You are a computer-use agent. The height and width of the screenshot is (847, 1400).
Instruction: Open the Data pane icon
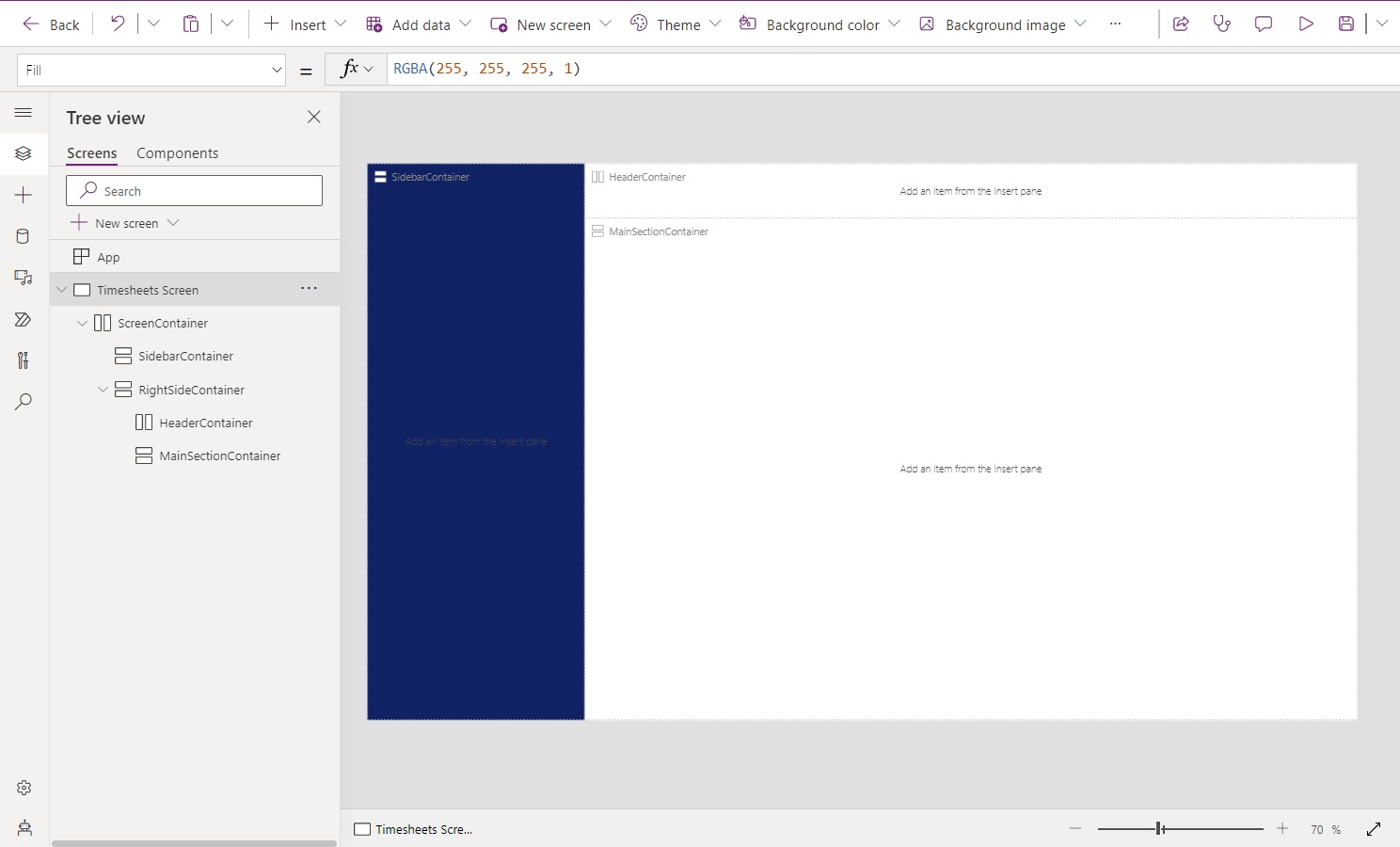click(24, 236)
